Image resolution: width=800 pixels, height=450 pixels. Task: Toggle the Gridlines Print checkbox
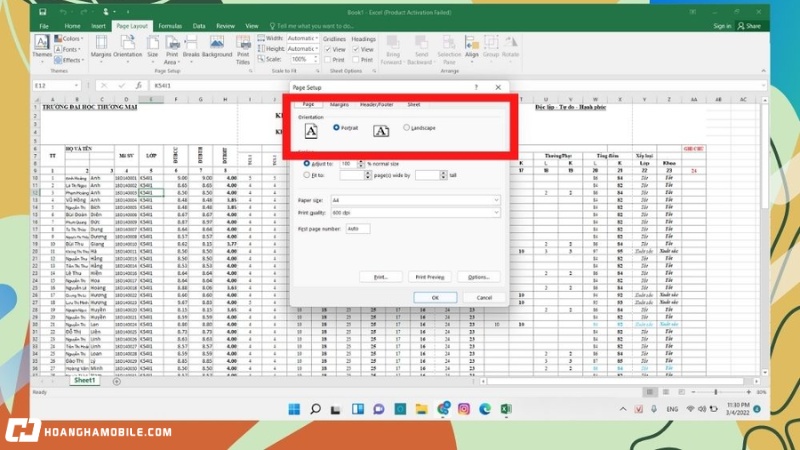point(328,60)
